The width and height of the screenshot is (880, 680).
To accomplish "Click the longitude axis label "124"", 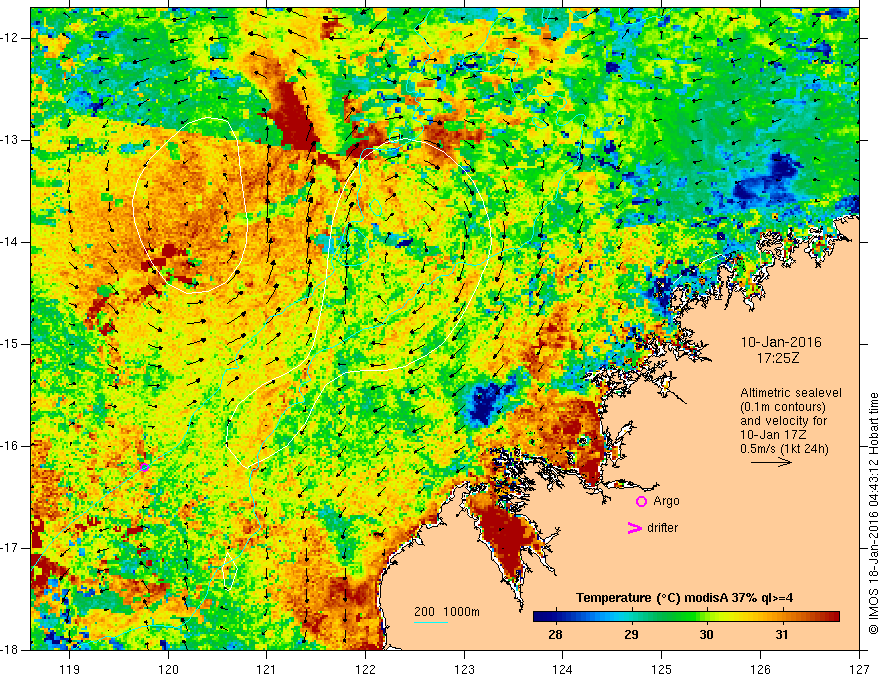I will (563, 669).
